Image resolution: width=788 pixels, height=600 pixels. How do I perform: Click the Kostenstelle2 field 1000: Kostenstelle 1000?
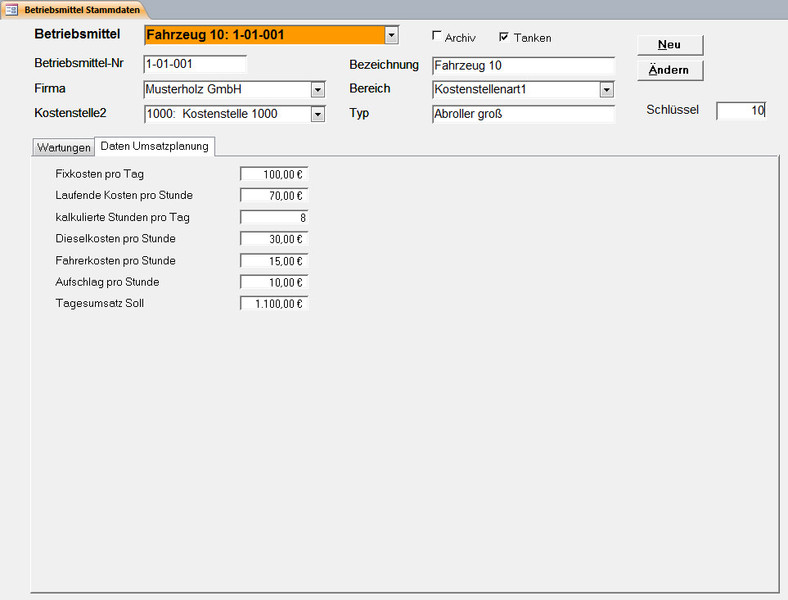[228, 114]
